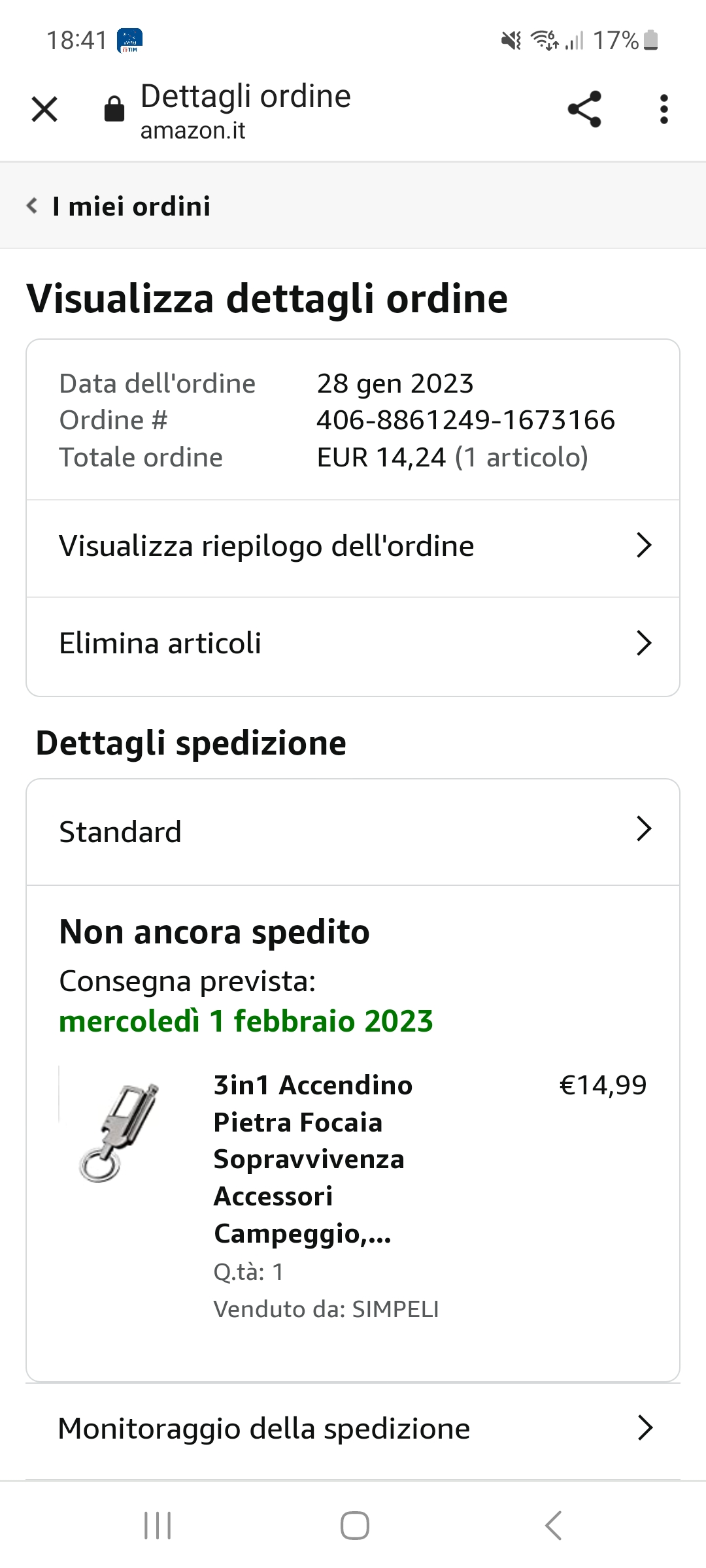Tap the padlock security icon
Screen dimensions: 706x1568
[x=114, y=109]
